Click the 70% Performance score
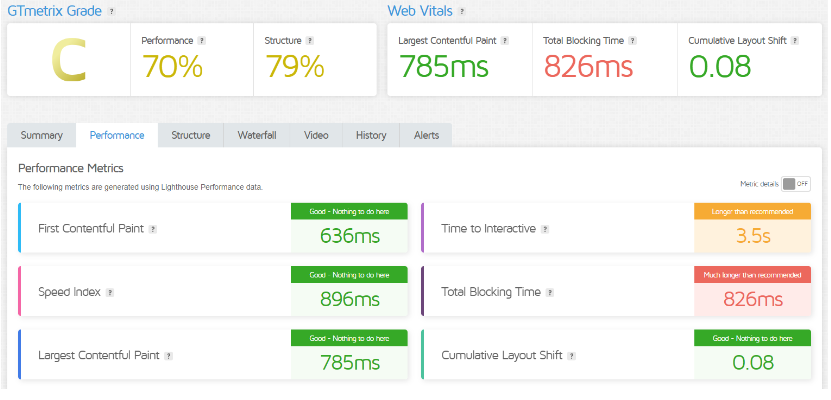The width and height of the screenshot is (831, 400). tap(172, 67)
